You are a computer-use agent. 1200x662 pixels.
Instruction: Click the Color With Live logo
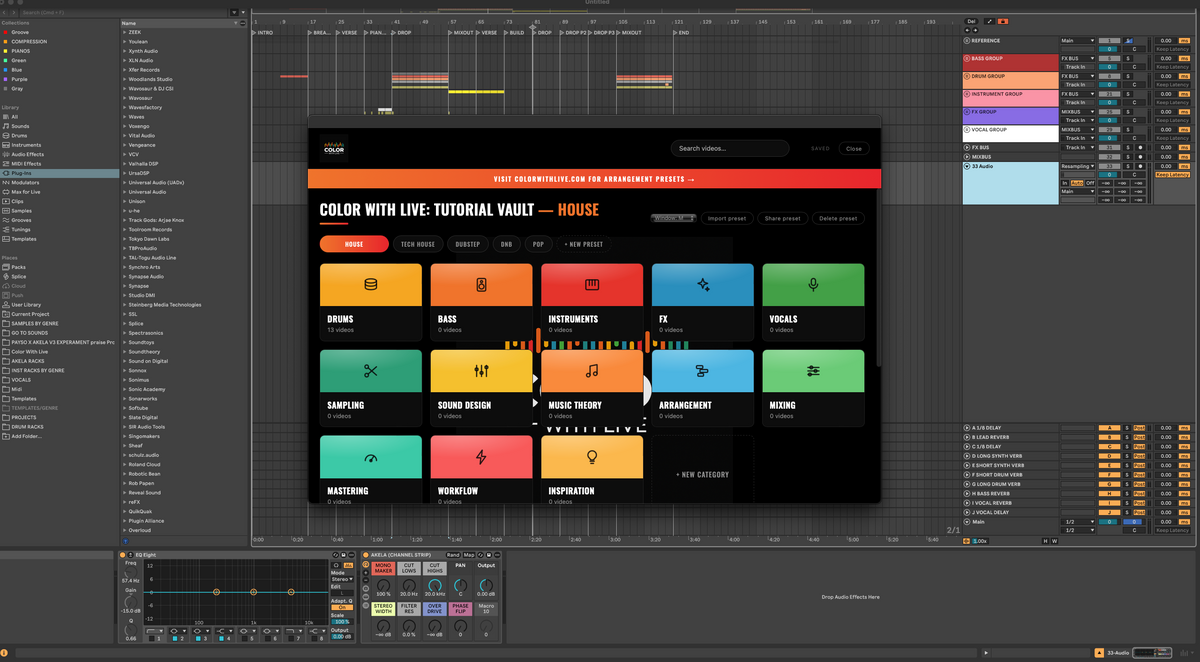click(334, 148)
